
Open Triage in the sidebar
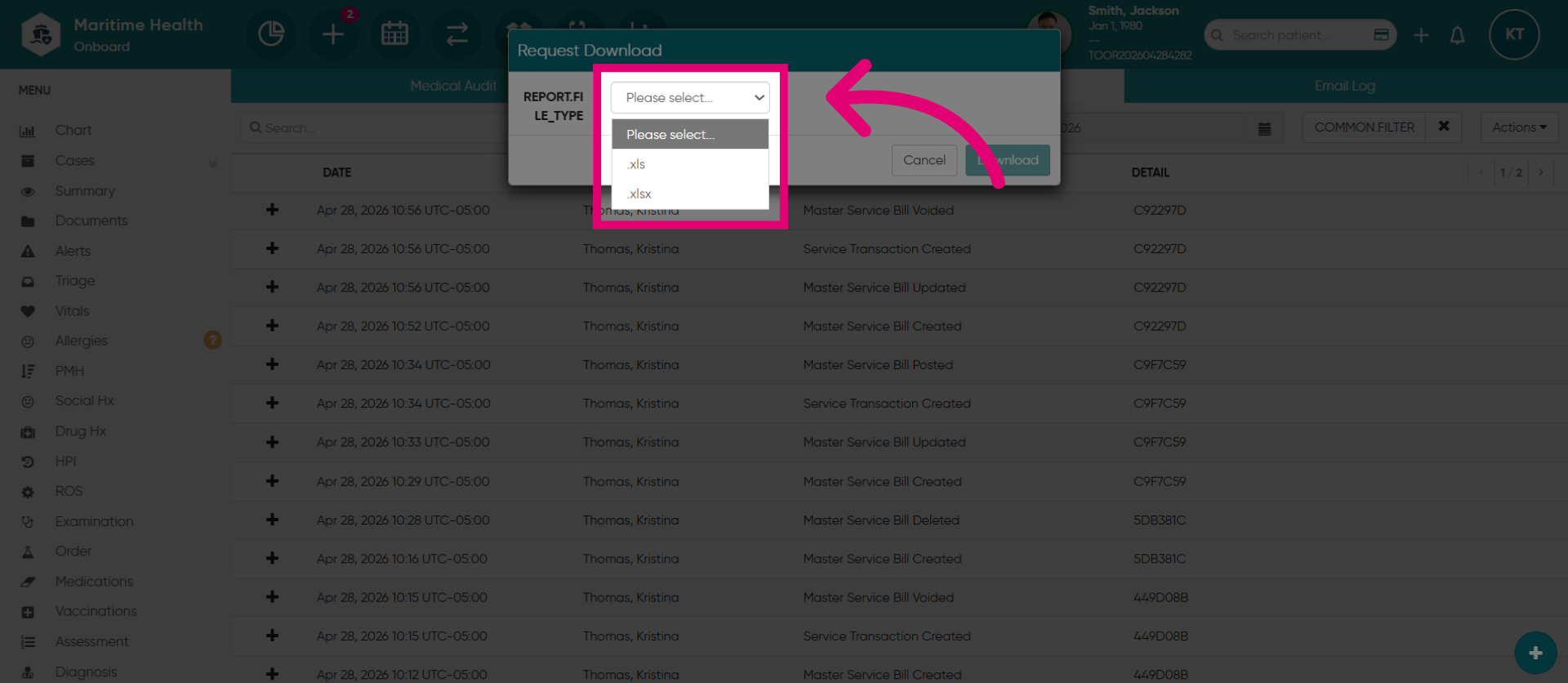(75, 281)
